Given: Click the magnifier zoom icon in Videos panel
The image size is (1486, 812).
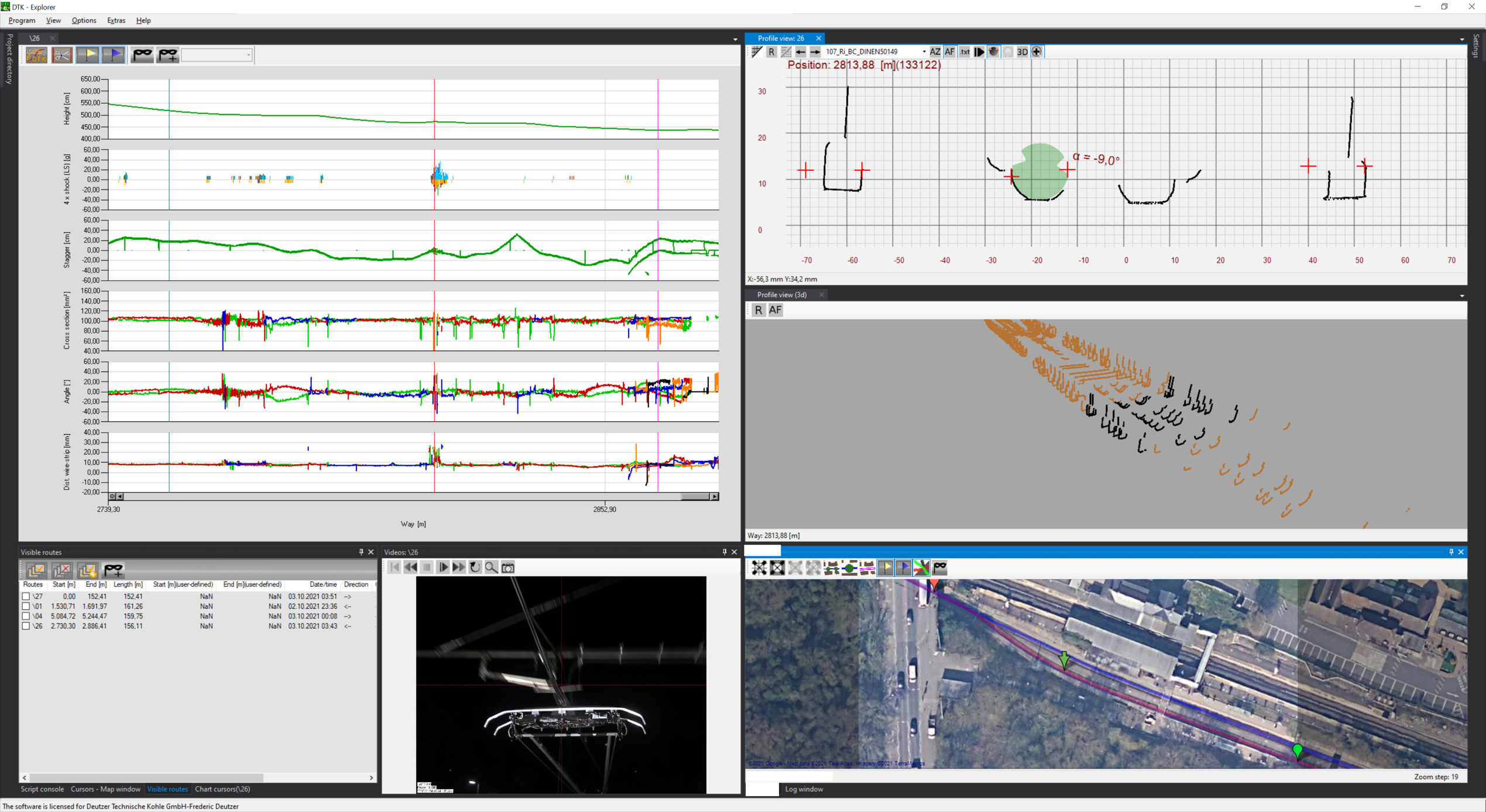Looking at the screenshot, I should click(492, 567).
